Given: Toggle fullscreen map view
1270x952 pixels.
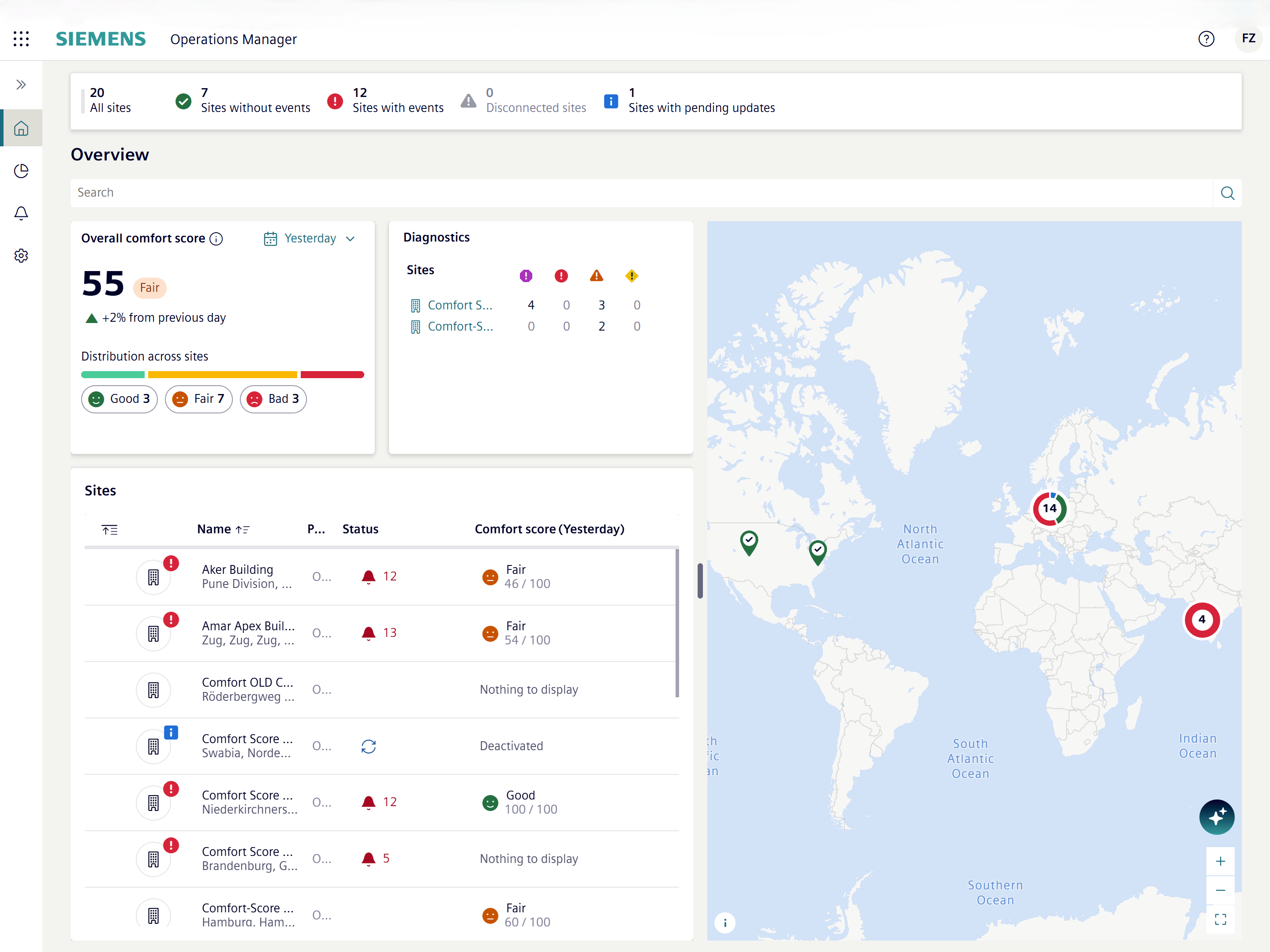Looking at the screenshot, I should pyautogui.click(x=1221, y=920).
